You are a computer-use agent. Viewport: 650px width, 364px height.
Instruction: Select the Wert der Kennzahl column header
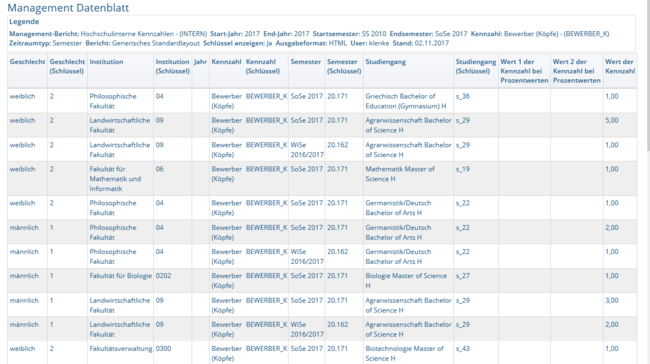click(620, 66)
